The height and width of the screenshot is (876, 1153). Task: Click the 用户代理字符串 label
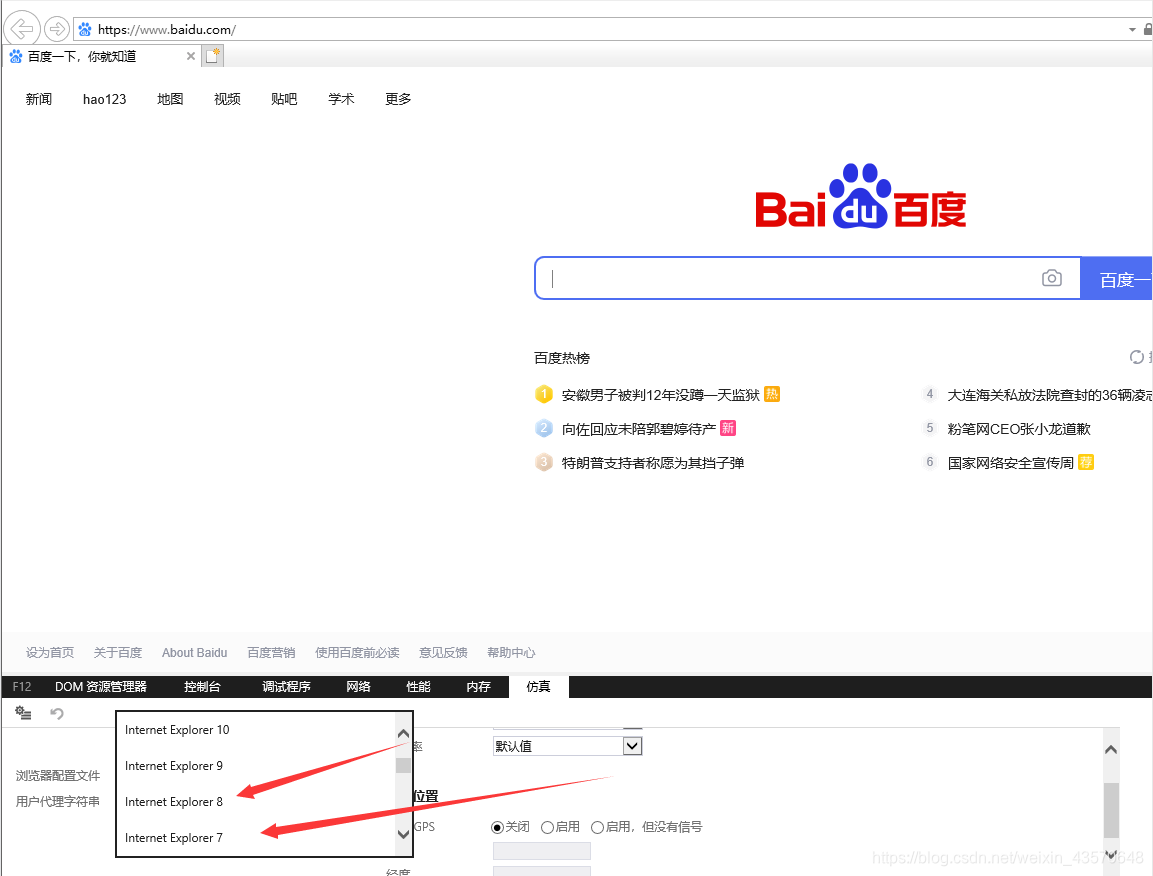pyautogui.click(x=57, y=801)
